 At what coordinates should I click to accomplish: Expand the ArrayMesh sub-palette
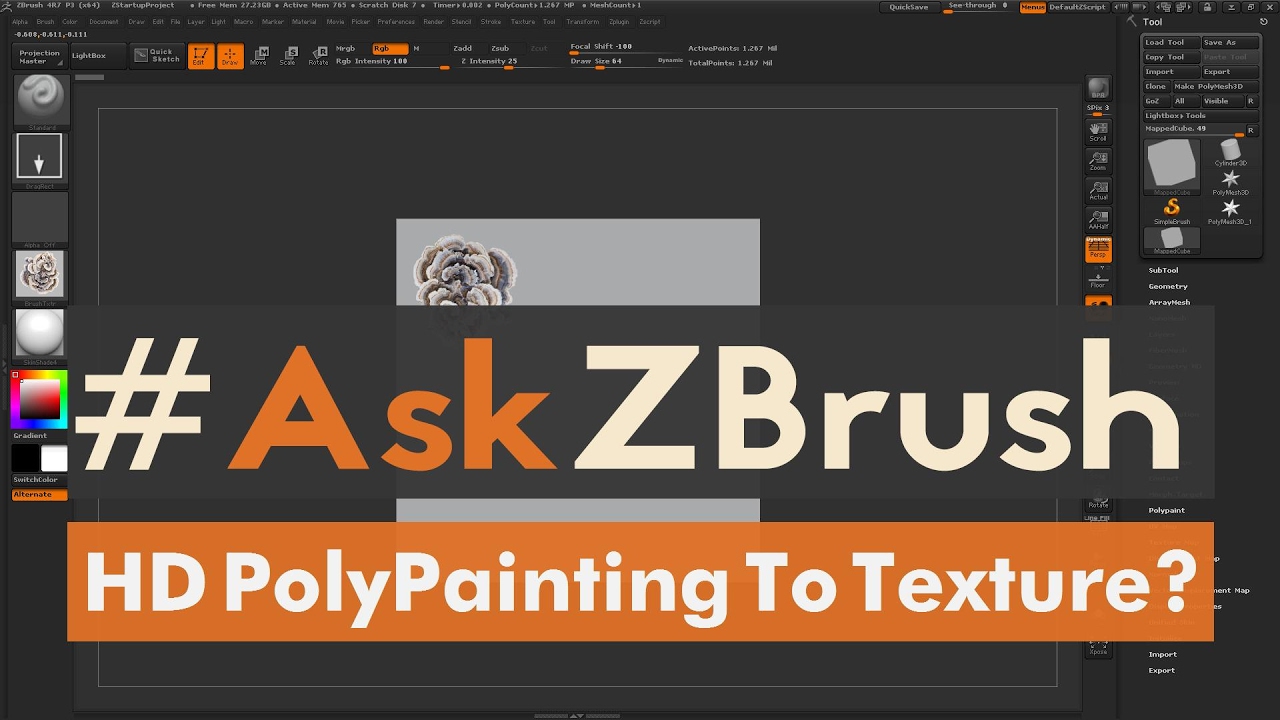click(1169, 302)
